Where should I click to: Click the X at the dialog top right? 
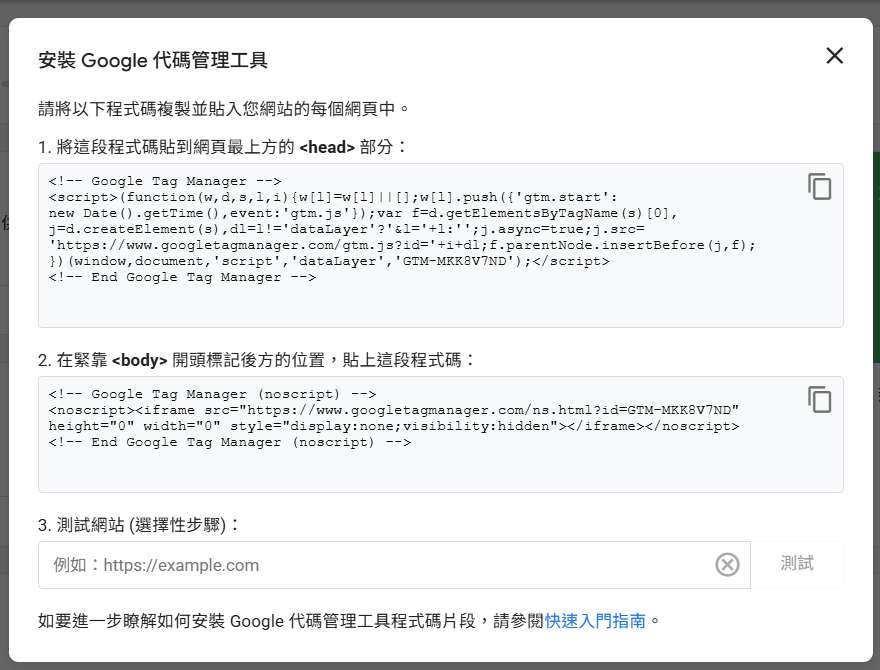click(834, 56)
